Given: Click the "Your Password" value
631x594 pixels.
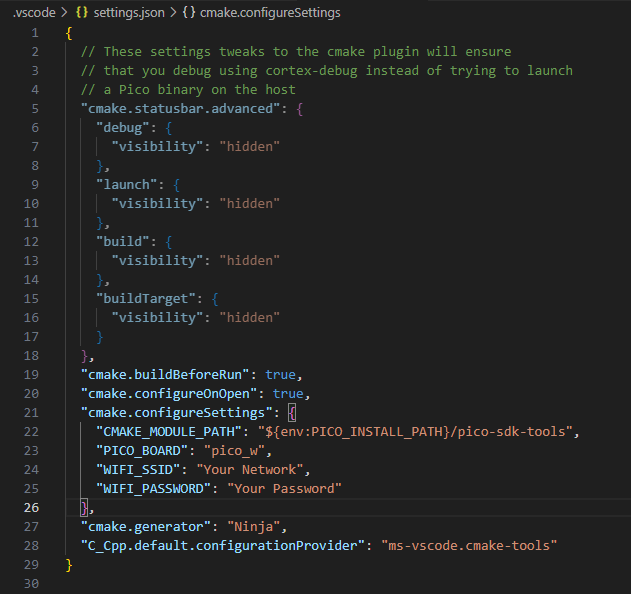Looking at the screenshot, I should pyautogui.click(x=284, y=489).
